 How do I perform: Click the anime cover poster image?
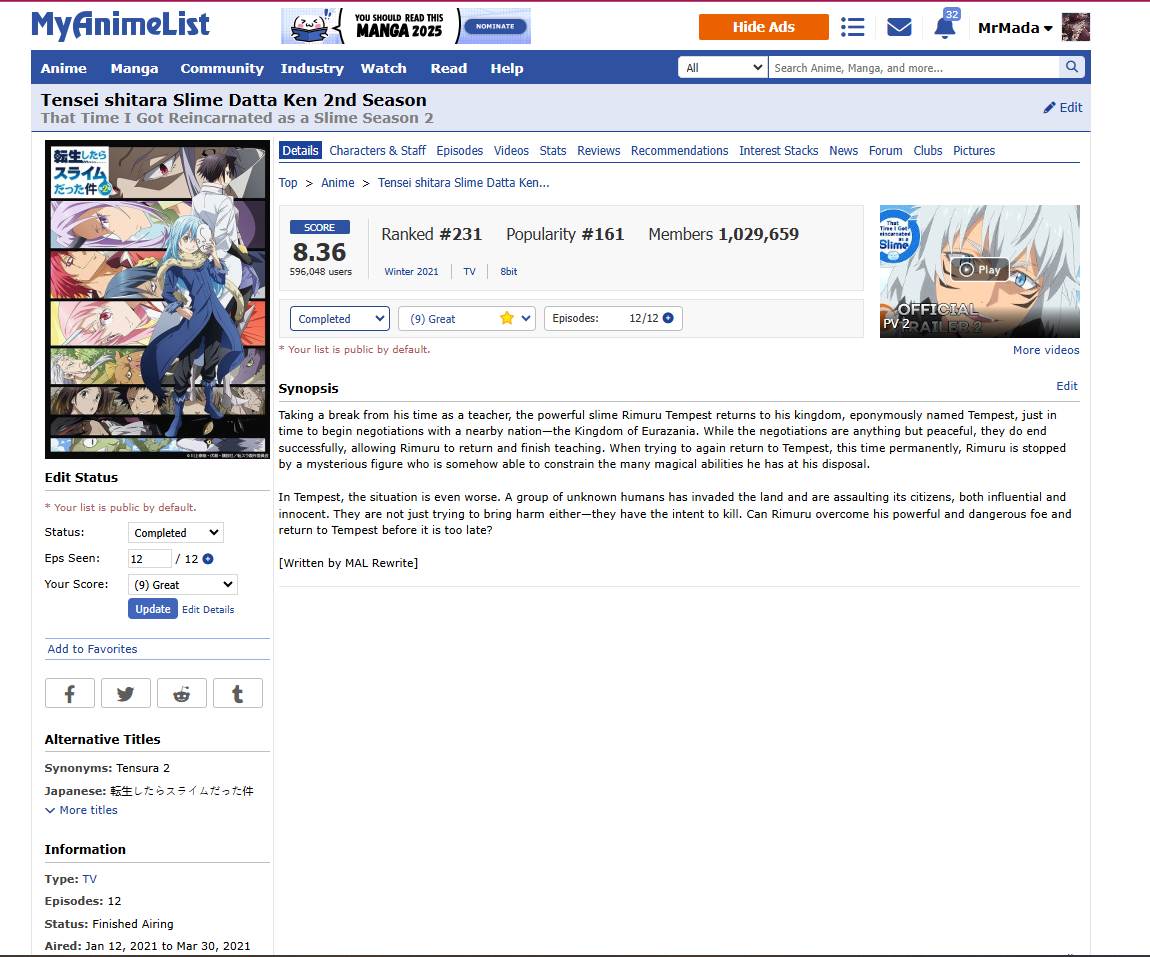pos(157,299)
